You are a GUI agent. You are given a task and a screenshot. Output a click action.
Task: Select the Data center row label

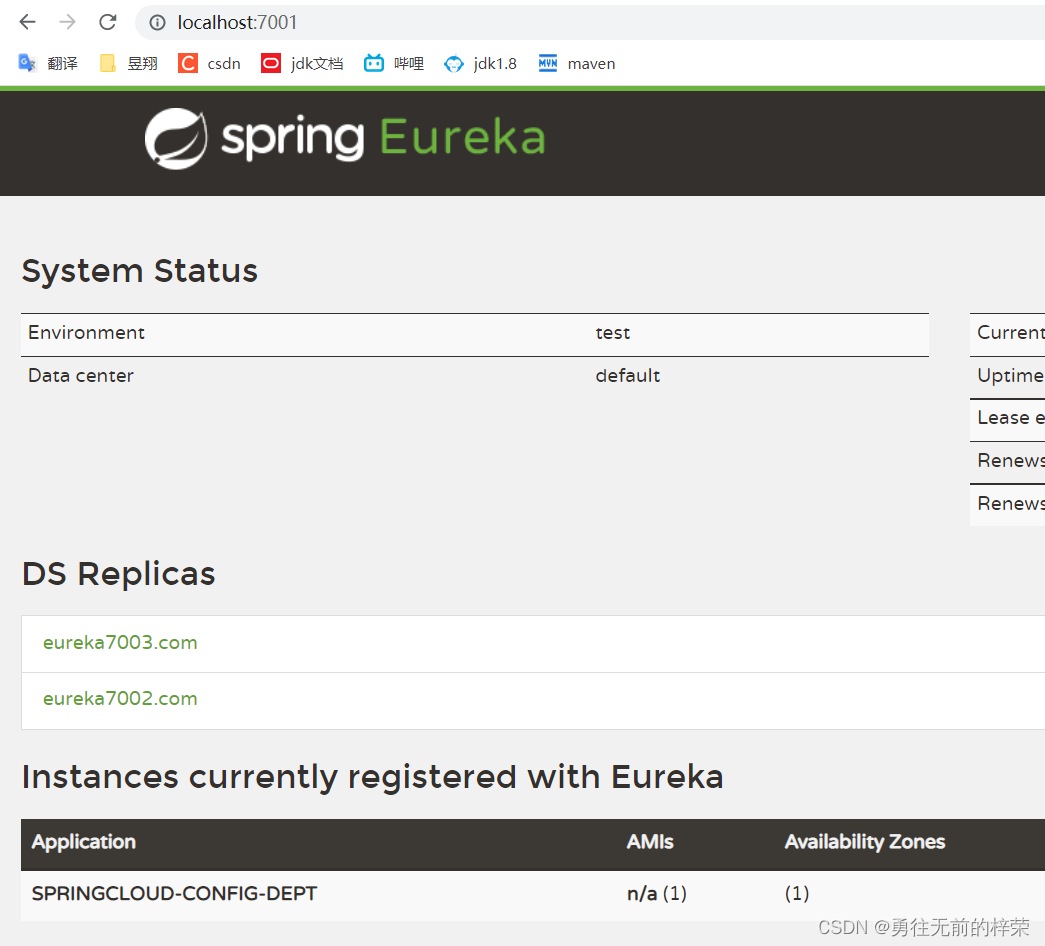tap(81, 376)
